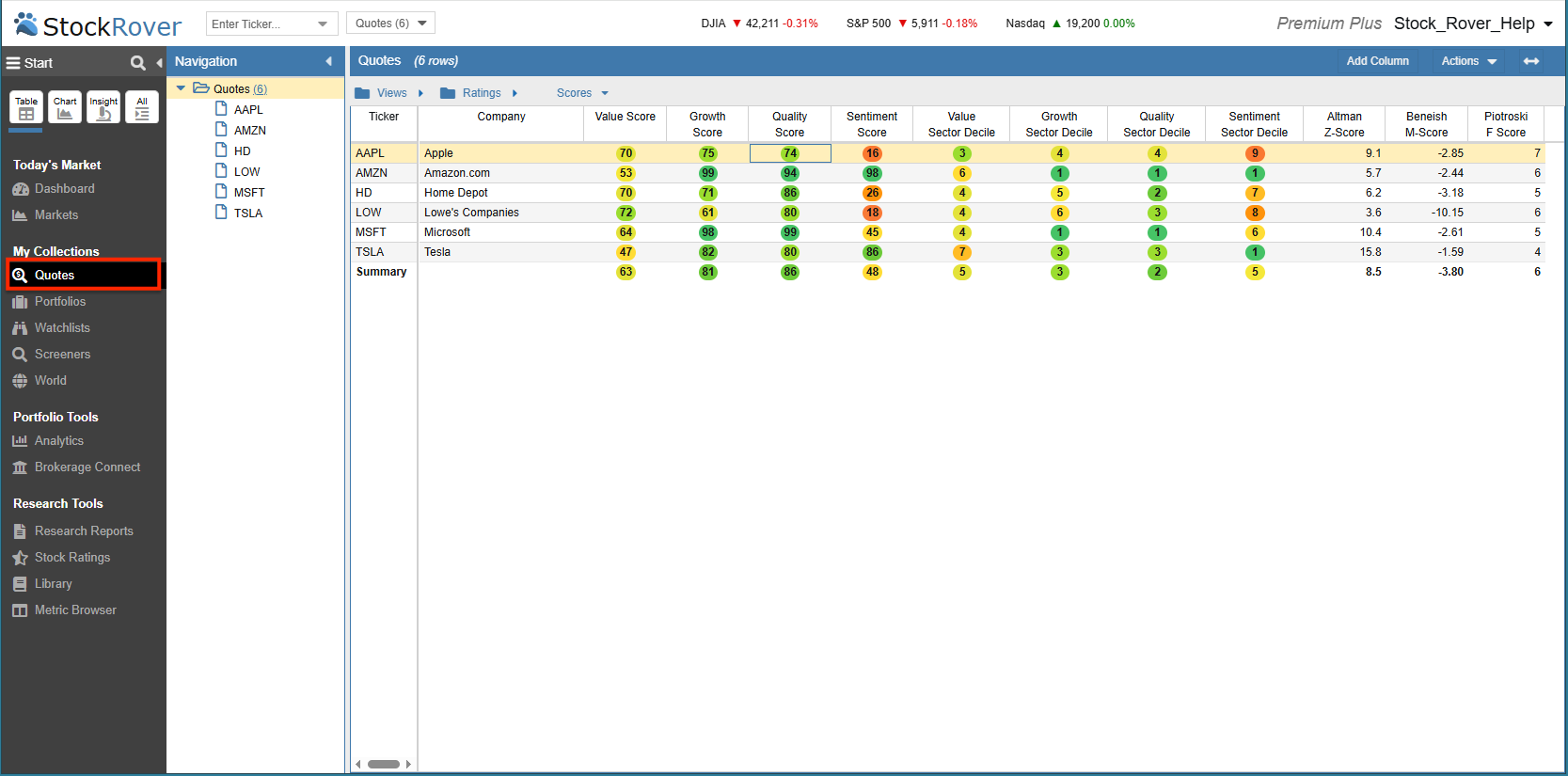This screenshot has height=776, width=1568.
Task: Open the Scores view dropdown
Action: pos(582,93)
